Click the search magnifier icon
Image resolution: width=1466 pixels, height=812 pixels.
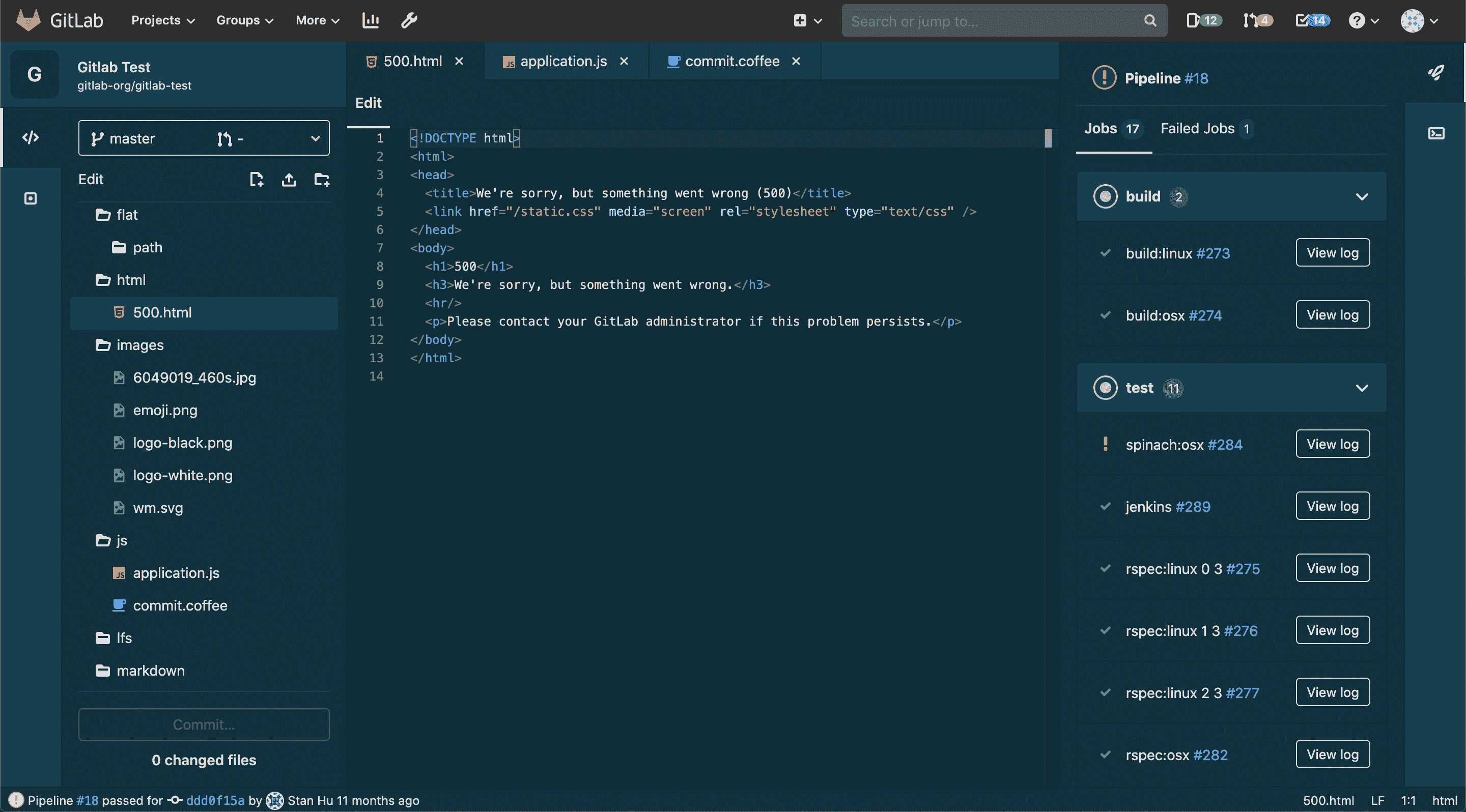pyautogui.click(x=1150, y=20)
